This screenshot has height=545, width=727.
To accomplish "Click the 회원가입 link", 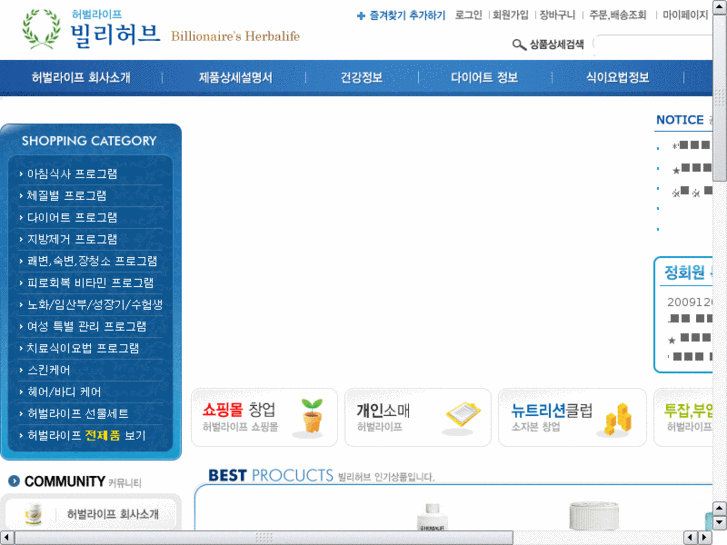I will click(510, 15).
